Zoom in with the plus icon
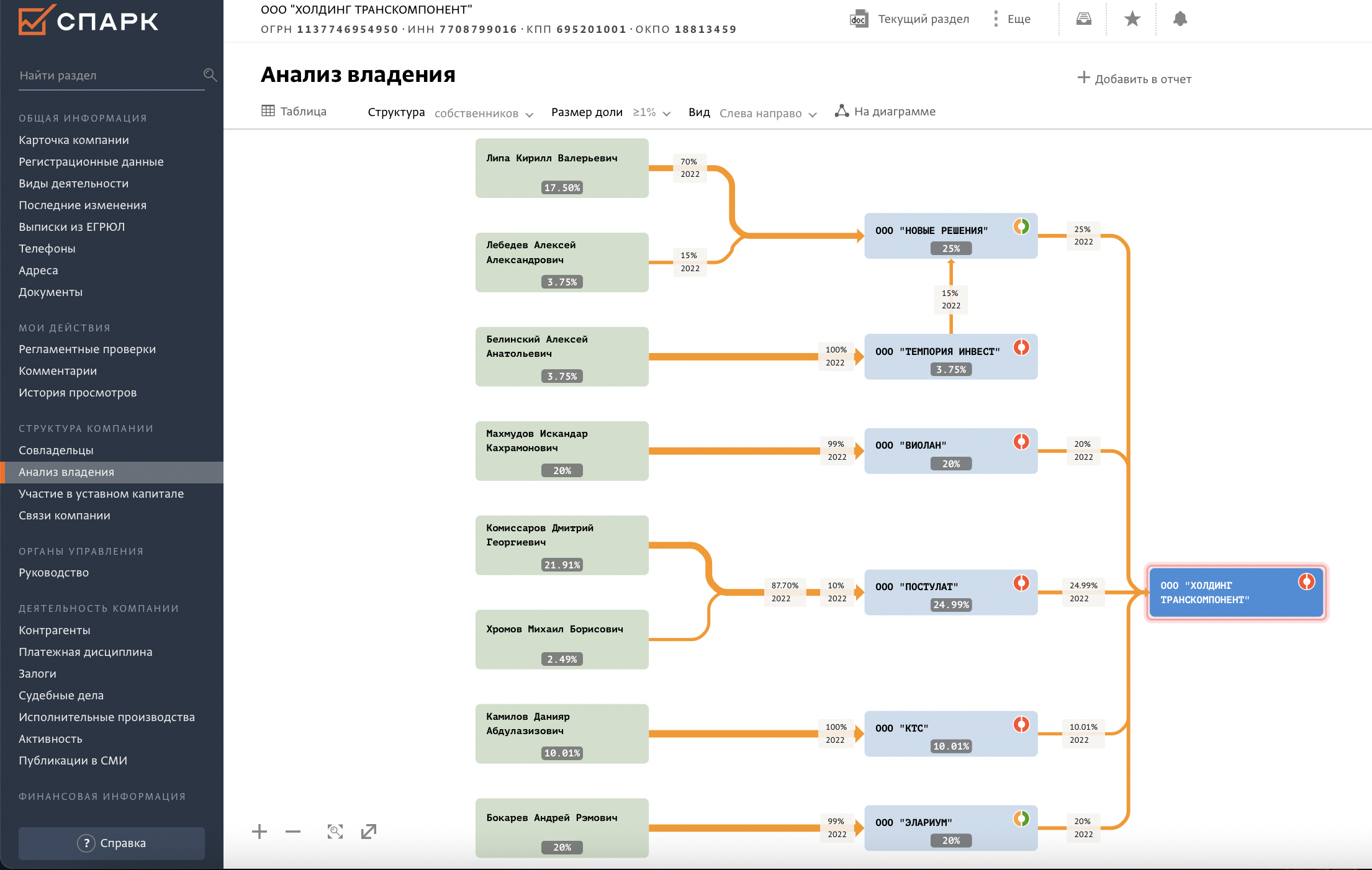 point(260,832)
